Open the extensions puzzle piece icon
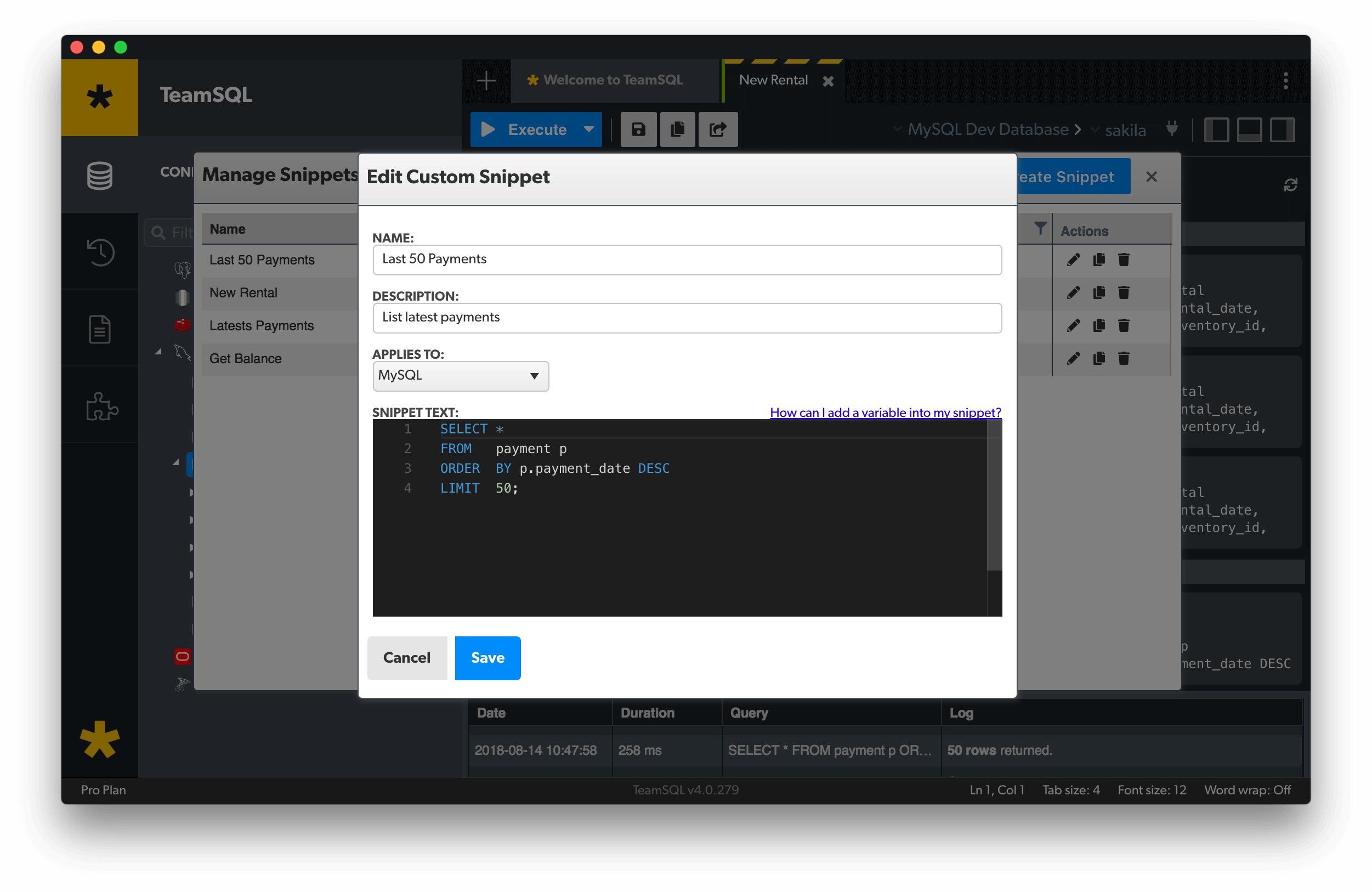This screenshot has width=1372, height=892. click(x=101, y=407)
